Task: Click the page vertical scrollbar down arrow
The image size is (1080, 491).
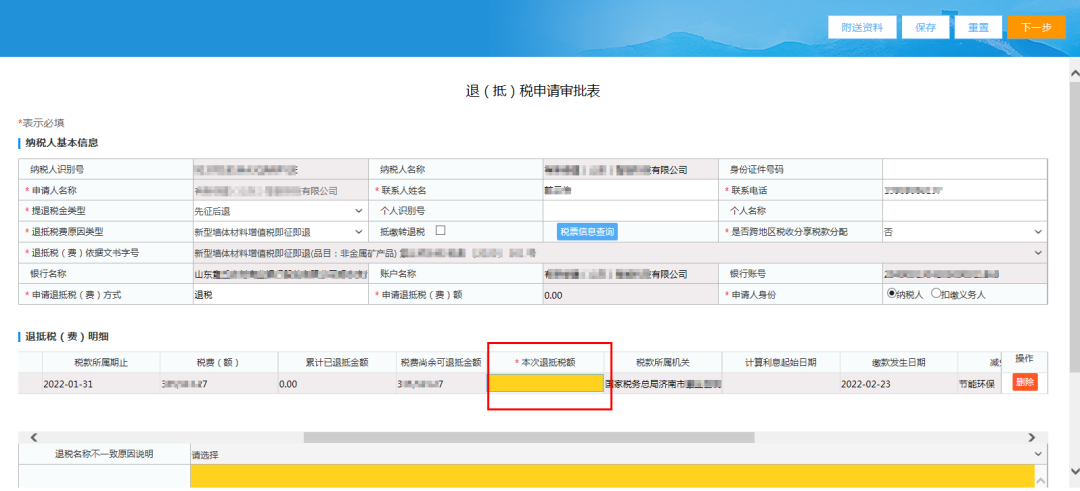Action: (x=1074, y=470)
